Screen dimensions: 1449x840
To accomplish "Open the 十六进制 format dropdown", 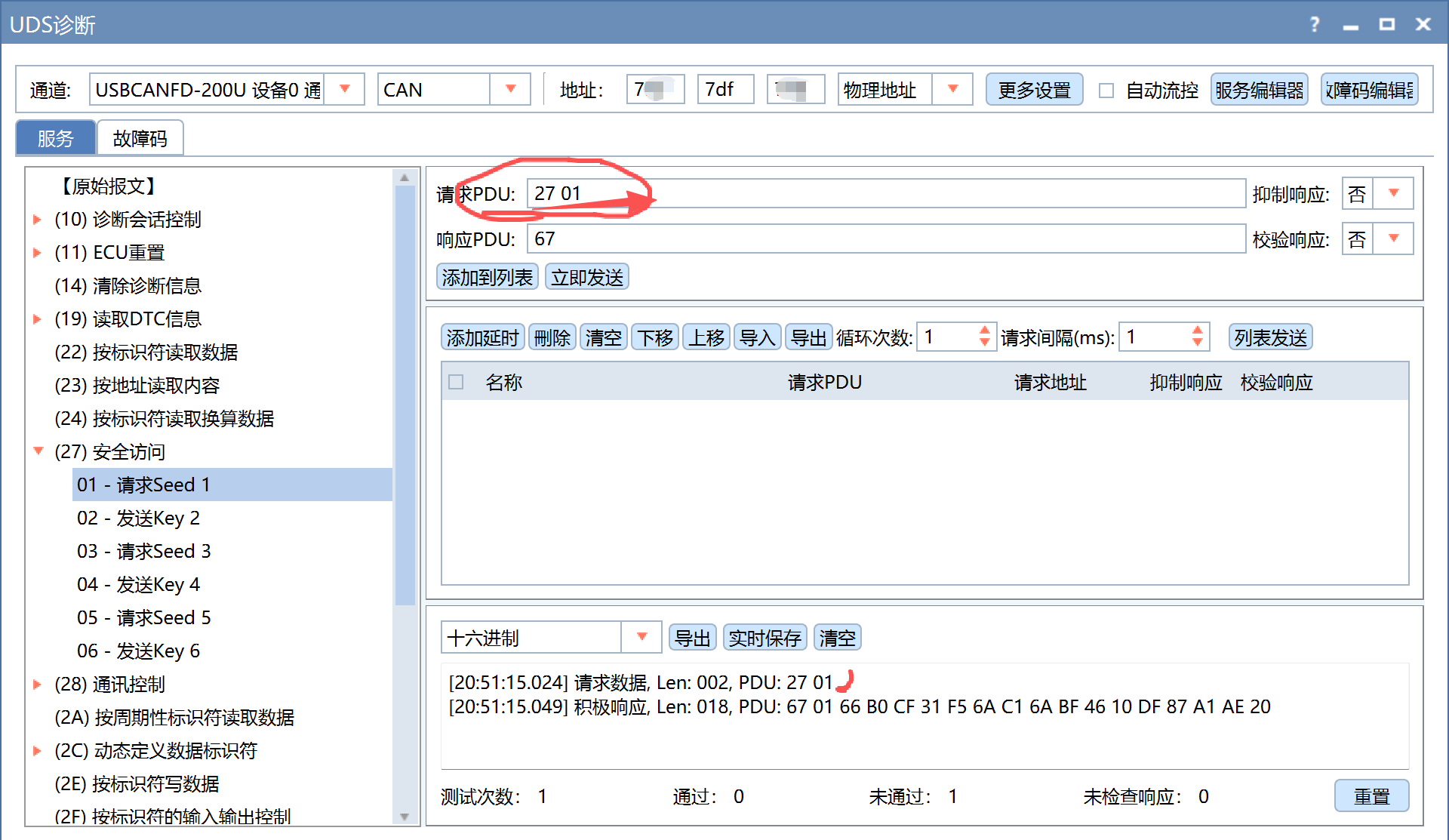I will 641,638.
